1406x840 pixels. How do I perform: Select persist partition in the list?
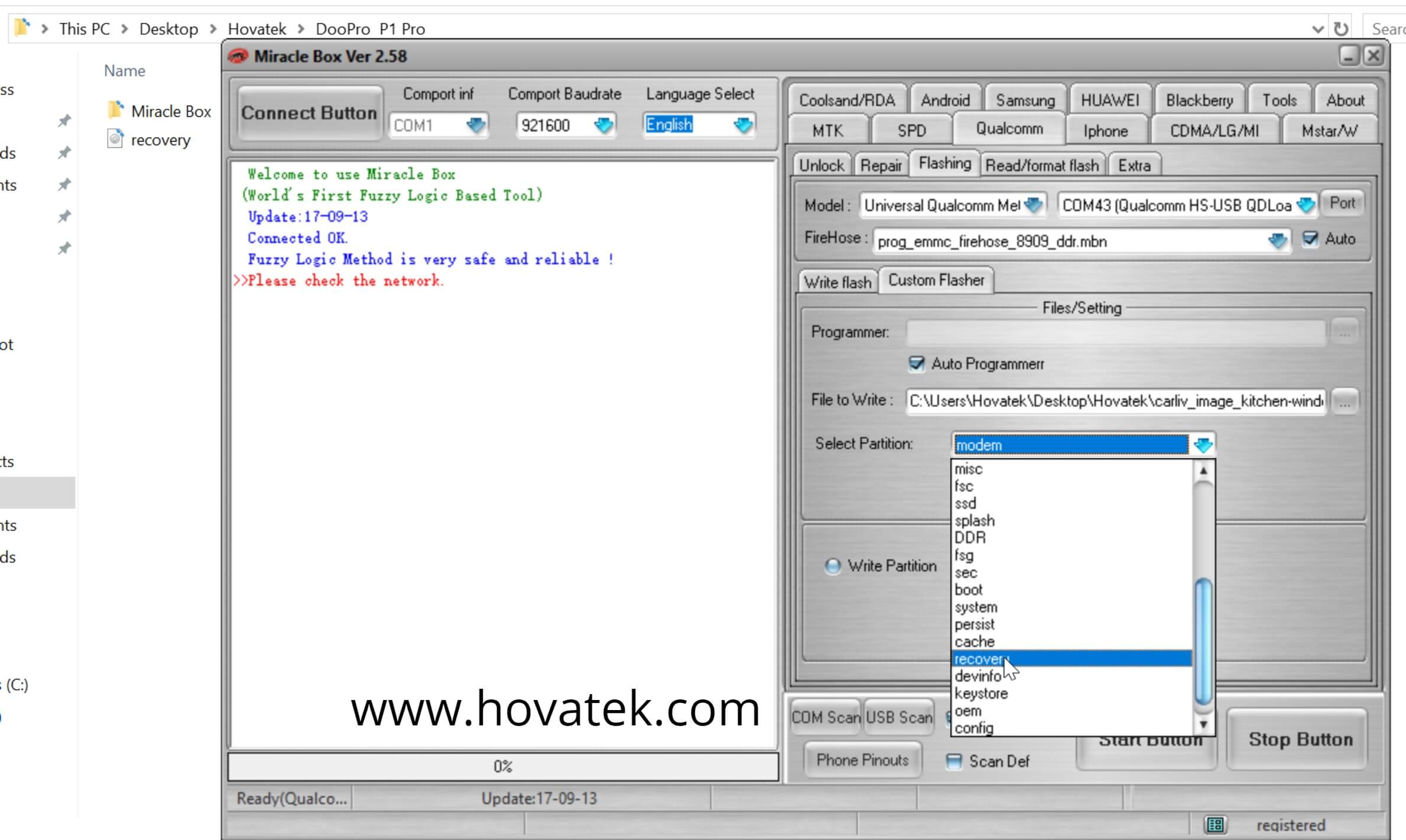pos(1071,624)
